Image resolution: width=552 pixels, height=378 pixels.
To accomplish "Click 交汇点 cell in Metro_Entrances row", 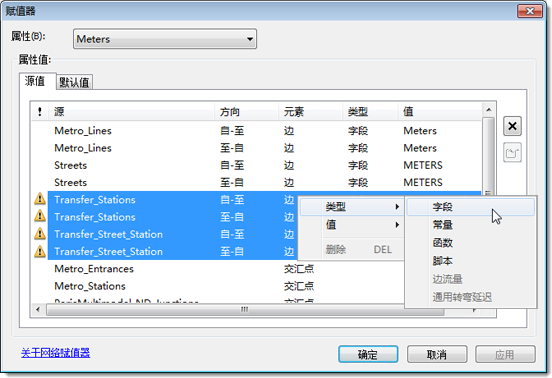I will coord(299,269).
